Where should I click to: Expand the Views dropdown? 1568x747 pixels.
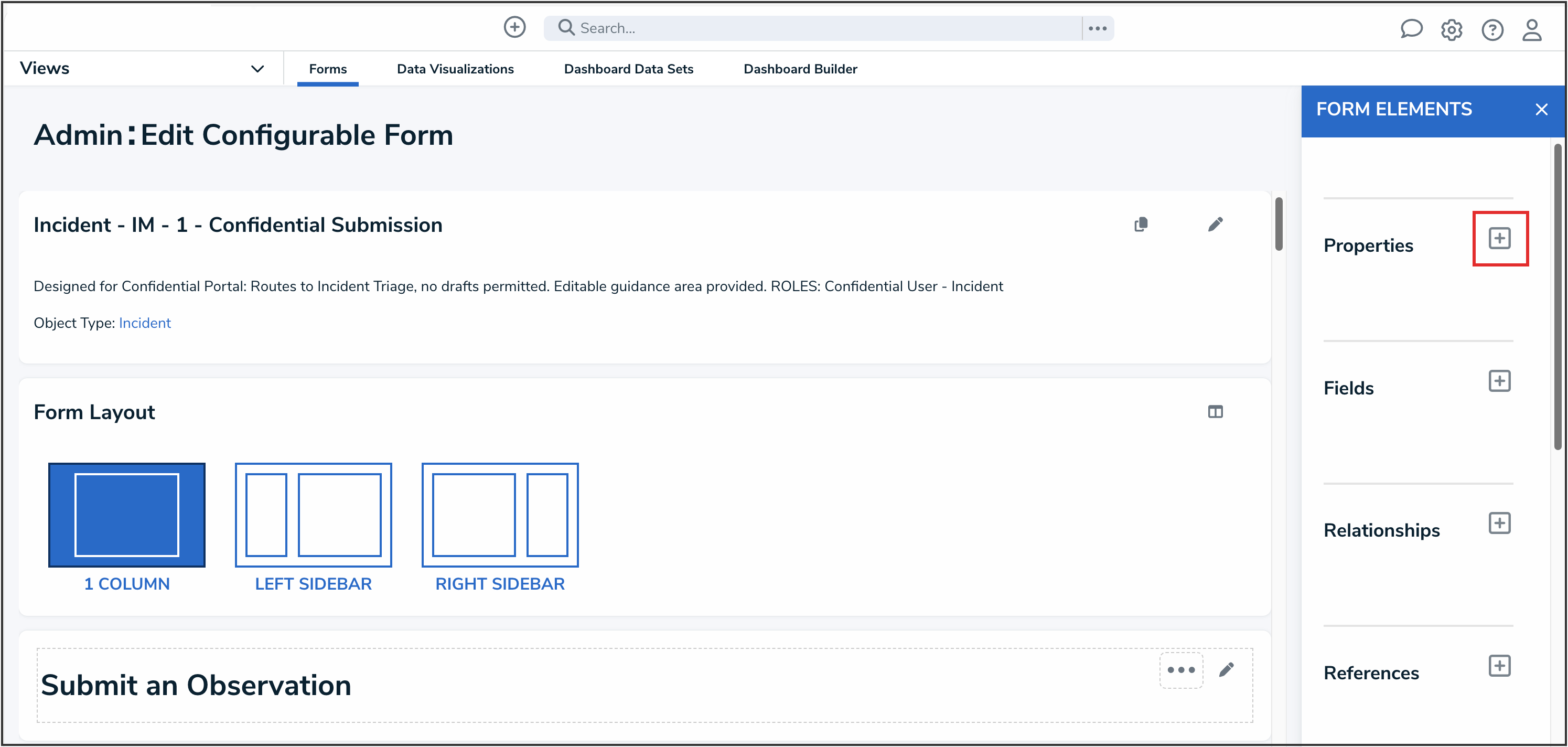pos(257,69)
